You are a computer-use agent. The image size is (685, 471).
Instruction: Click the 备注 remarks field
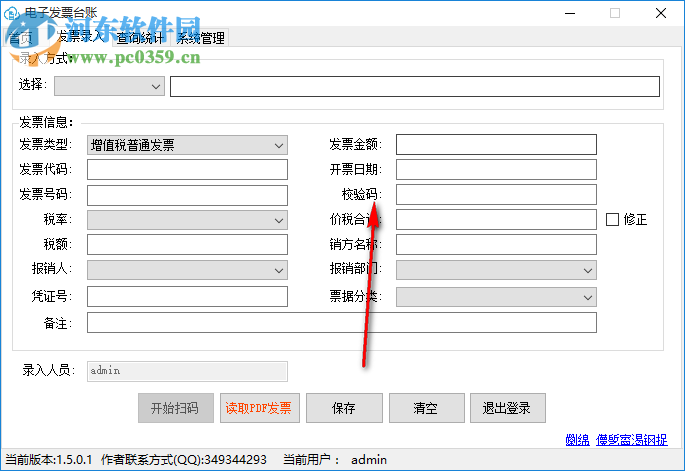tap(342, 322)
